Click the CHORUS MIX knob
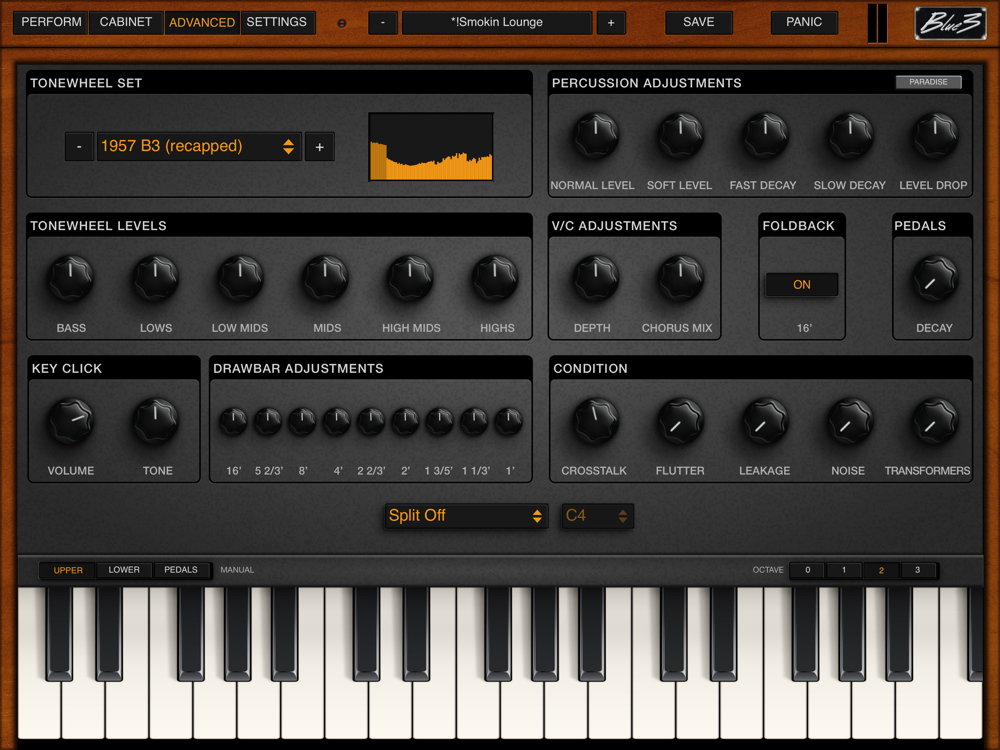The width and height of the screenshot is (1000, 750). [x=680, y=279]
